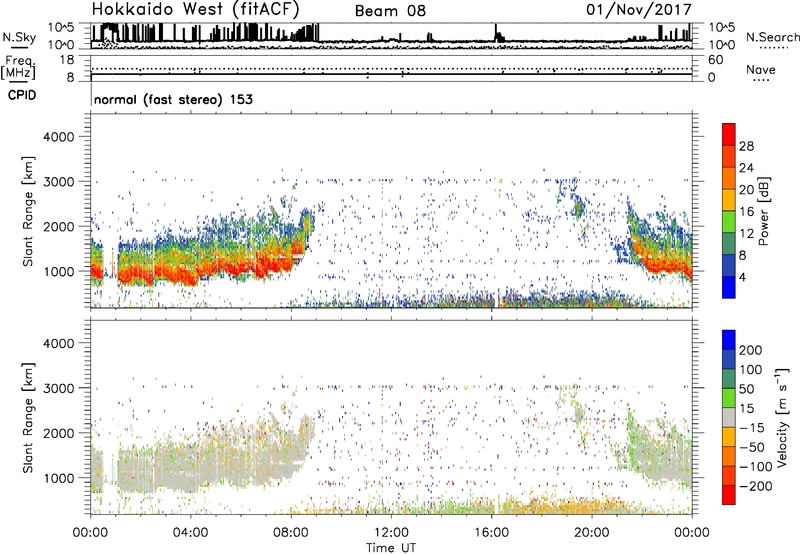This screenshot has width=800, height=554.
Task: Click the '18' frequency axis tick
Action: tap(67, 60)
